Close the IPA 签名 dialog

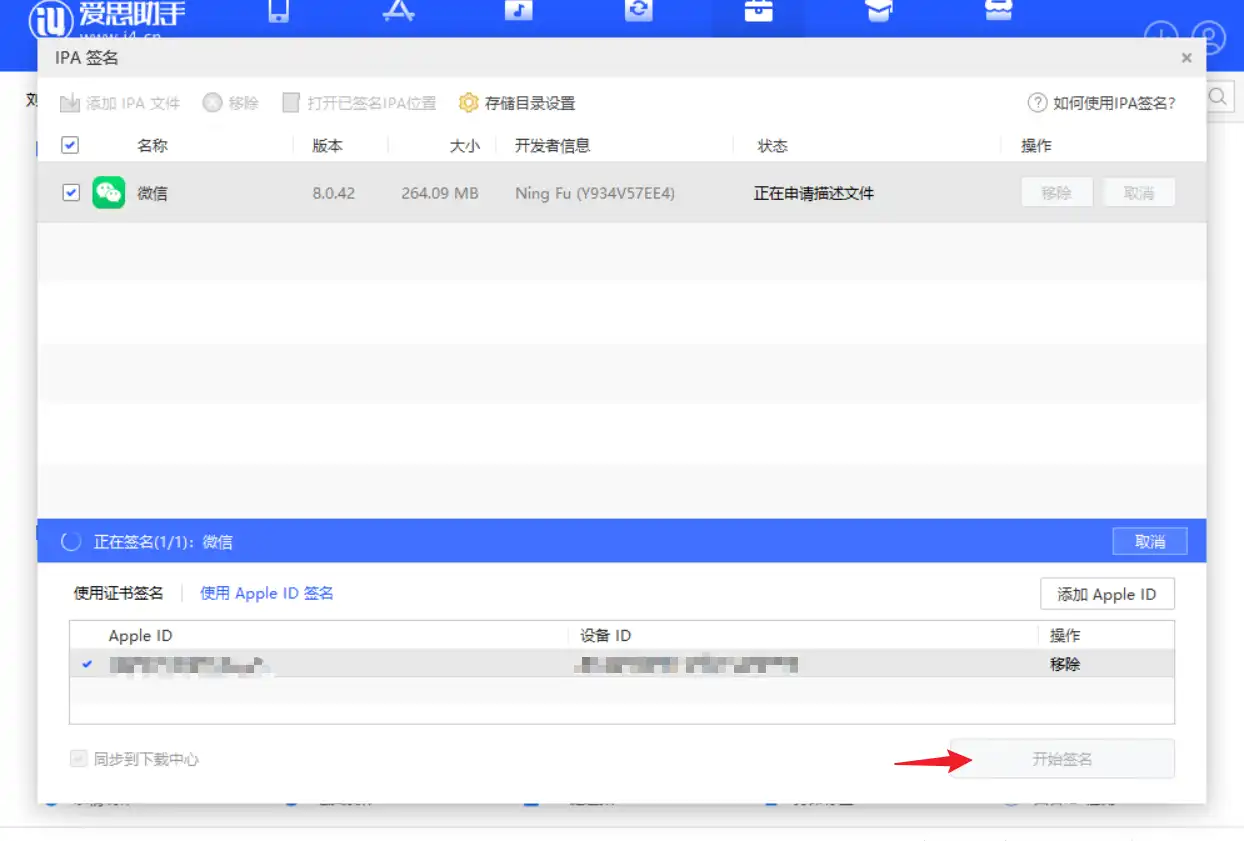click(x=1186, y=58)
